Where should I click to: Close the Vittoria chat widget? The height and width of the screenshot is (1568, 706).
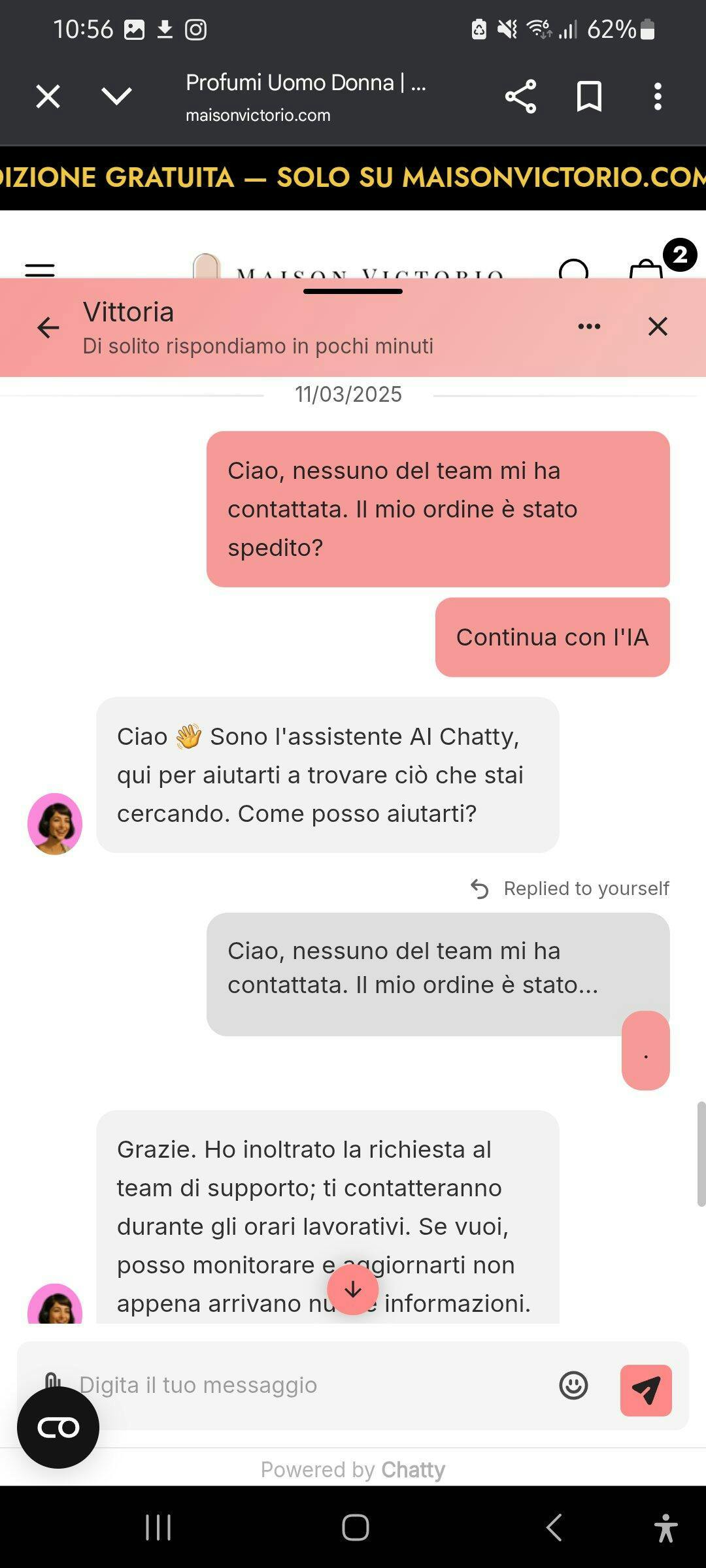pyautogui.click(x=658, y=326)
